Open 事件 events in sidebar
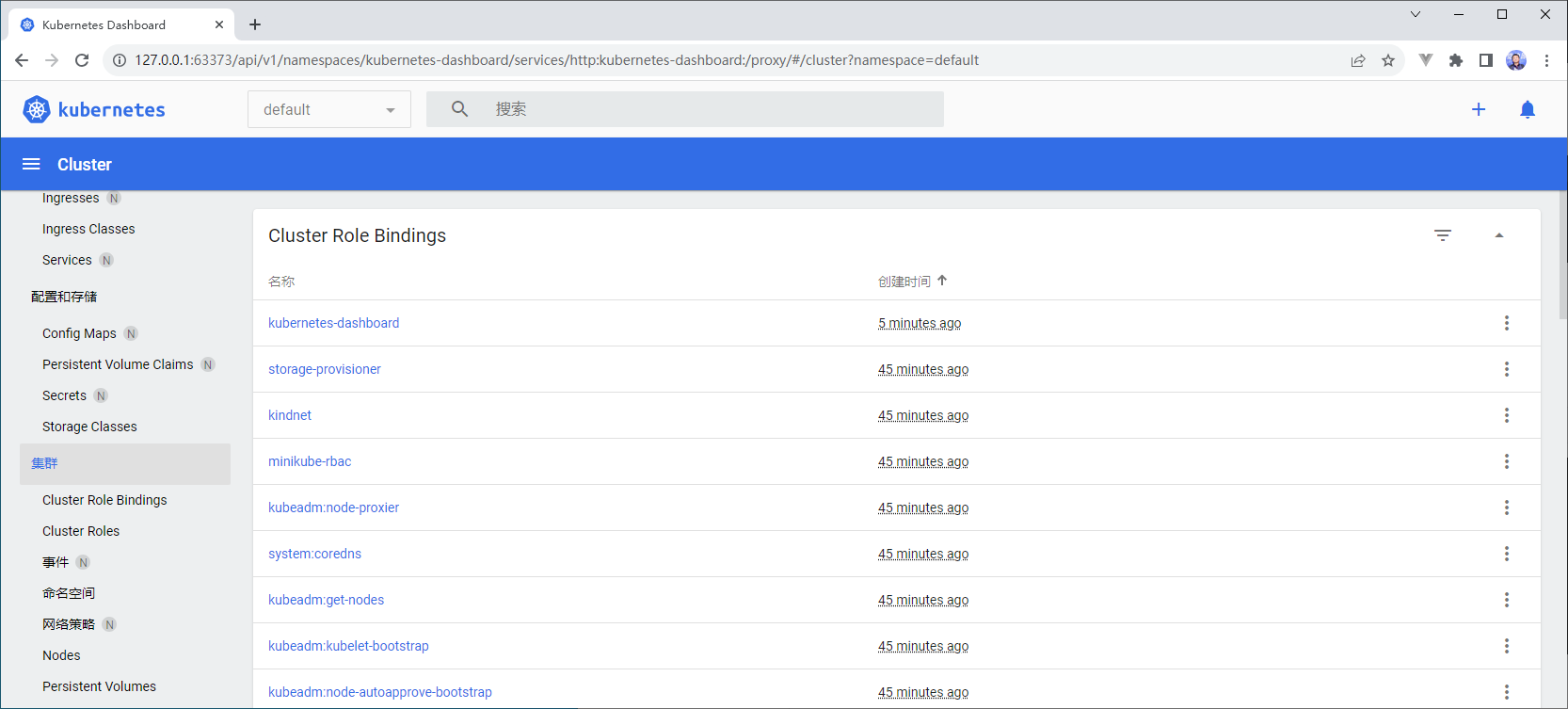 [56, 562]
